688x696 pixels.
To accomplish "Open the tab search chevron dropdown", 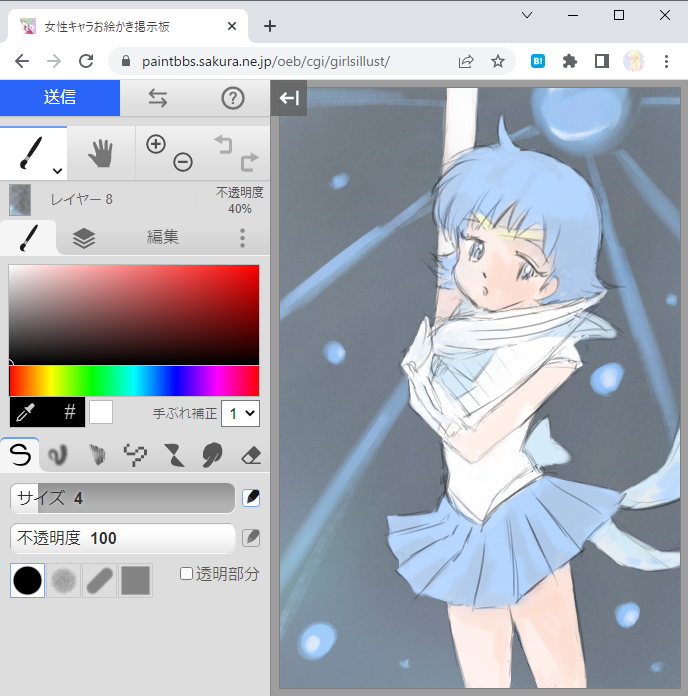I will (x=527, y=15).
